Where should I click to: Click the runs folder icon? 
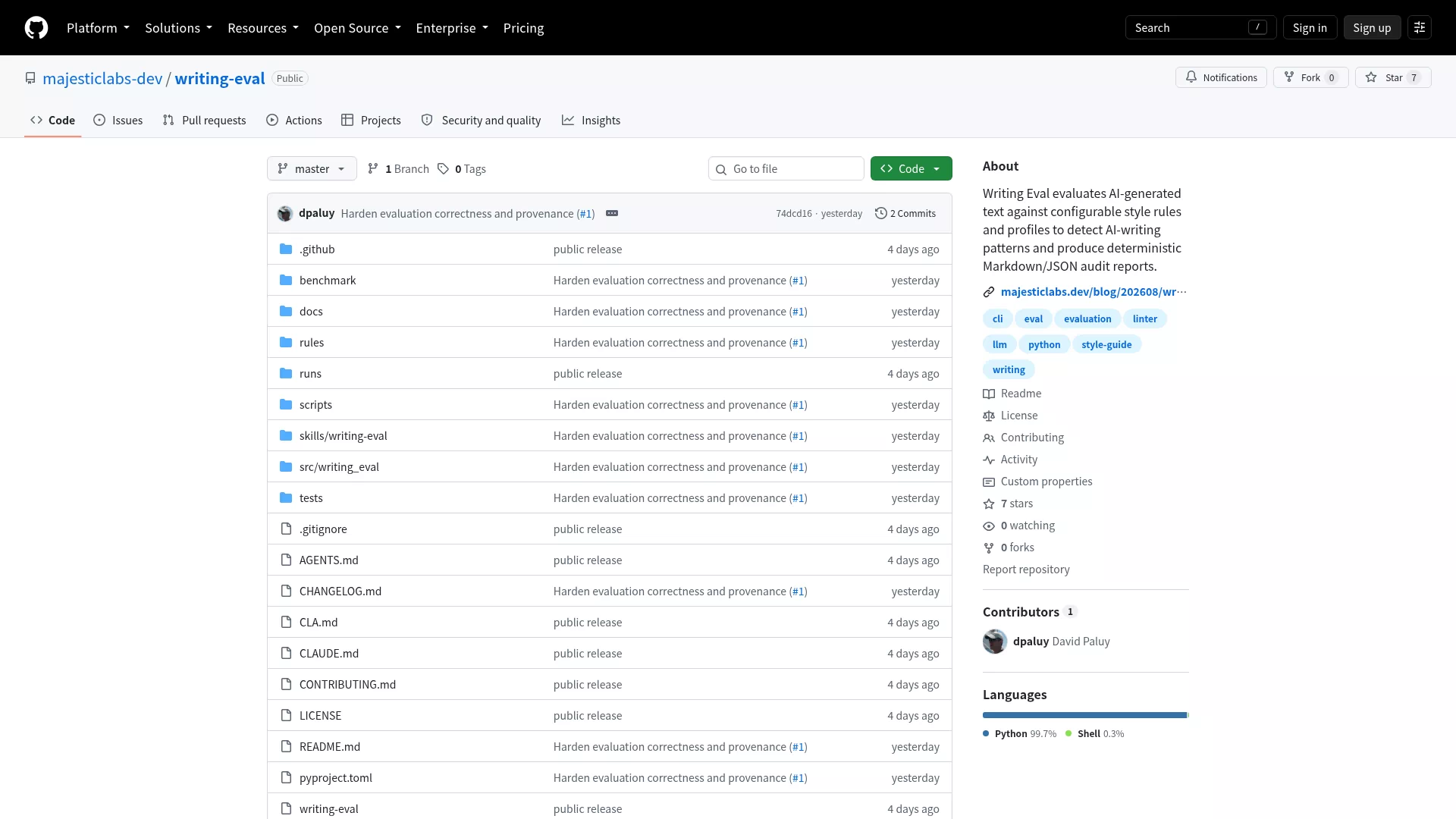click(286, 374)
